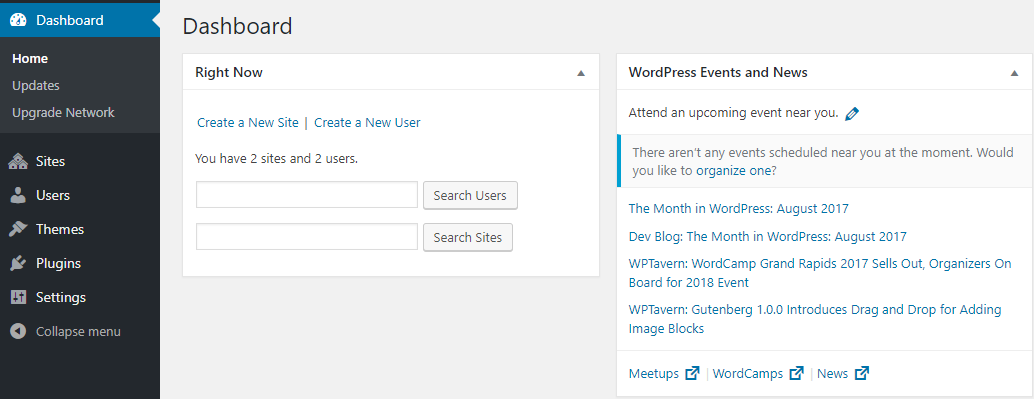Select Home under Dashboard menu
Image resolution: width=1034 pixels, height=399 pixels.
coord(30,59)
